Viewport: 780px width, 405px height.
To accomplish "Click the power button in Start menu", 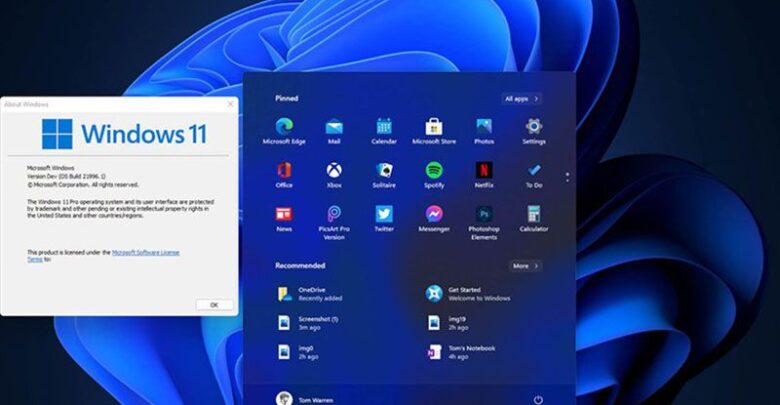I will tap(538, 398).
